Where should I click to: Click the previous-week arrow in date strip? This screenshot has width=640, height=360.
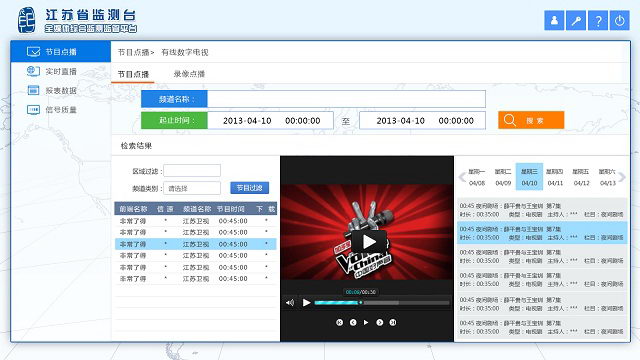click(462, 177)
